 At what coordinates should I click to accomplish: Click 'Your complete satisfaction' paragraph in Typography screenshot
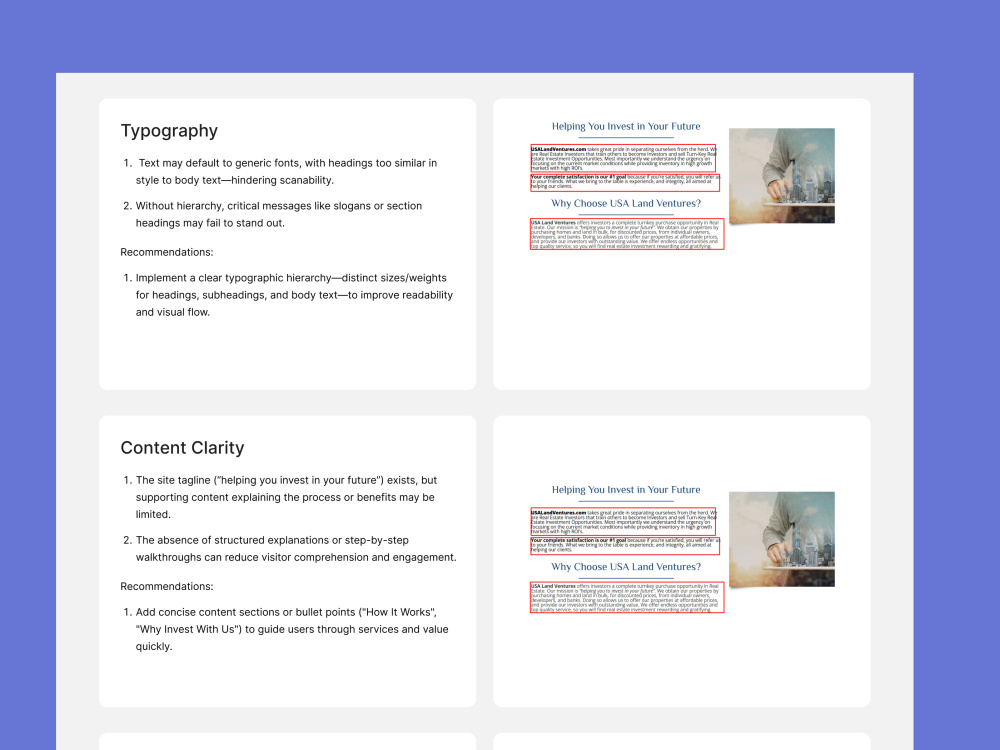click(625, 182)
